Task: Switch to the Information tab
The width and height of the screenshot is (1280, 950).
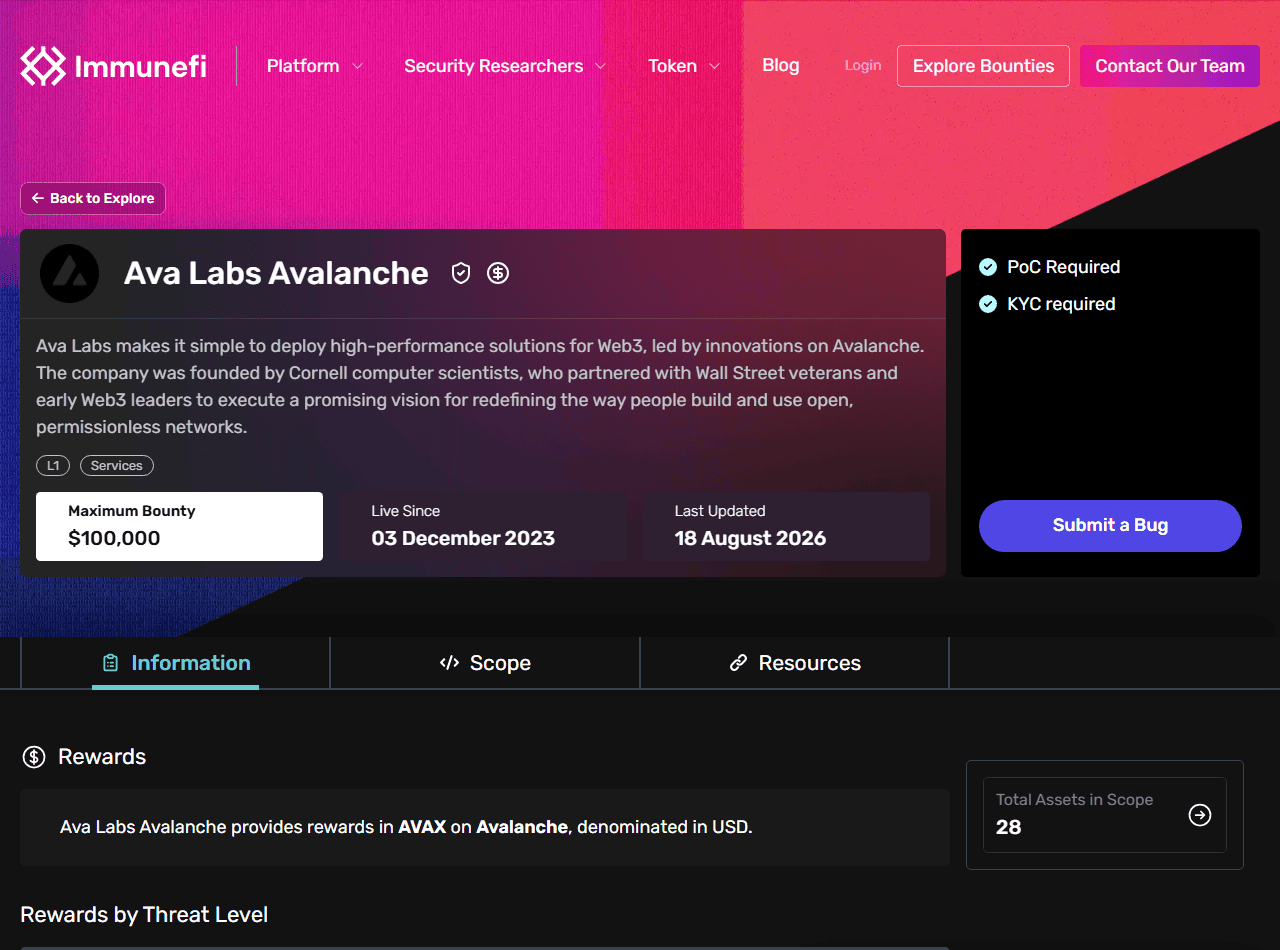Action: (176, 663)
